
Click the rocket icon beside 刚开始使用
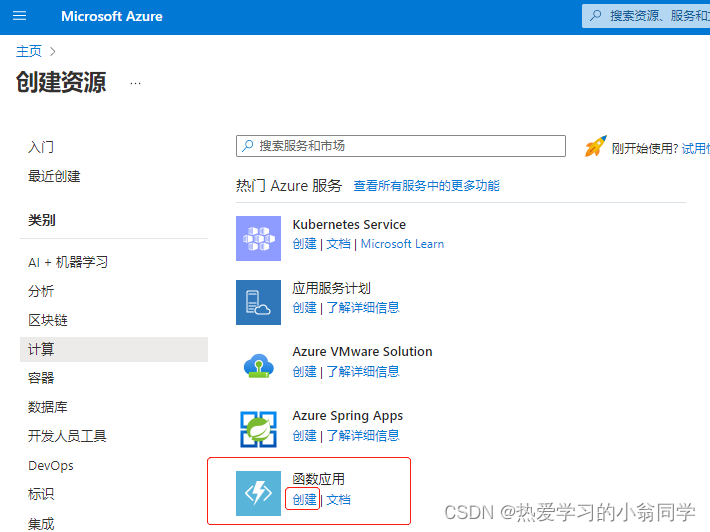point(595,147)
